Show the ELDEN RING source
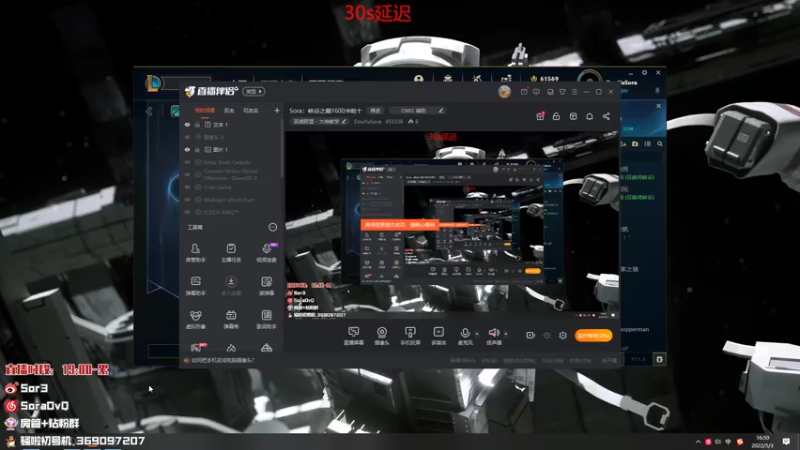The height and width of the screenshot is (450, 800). pos(187,212)
